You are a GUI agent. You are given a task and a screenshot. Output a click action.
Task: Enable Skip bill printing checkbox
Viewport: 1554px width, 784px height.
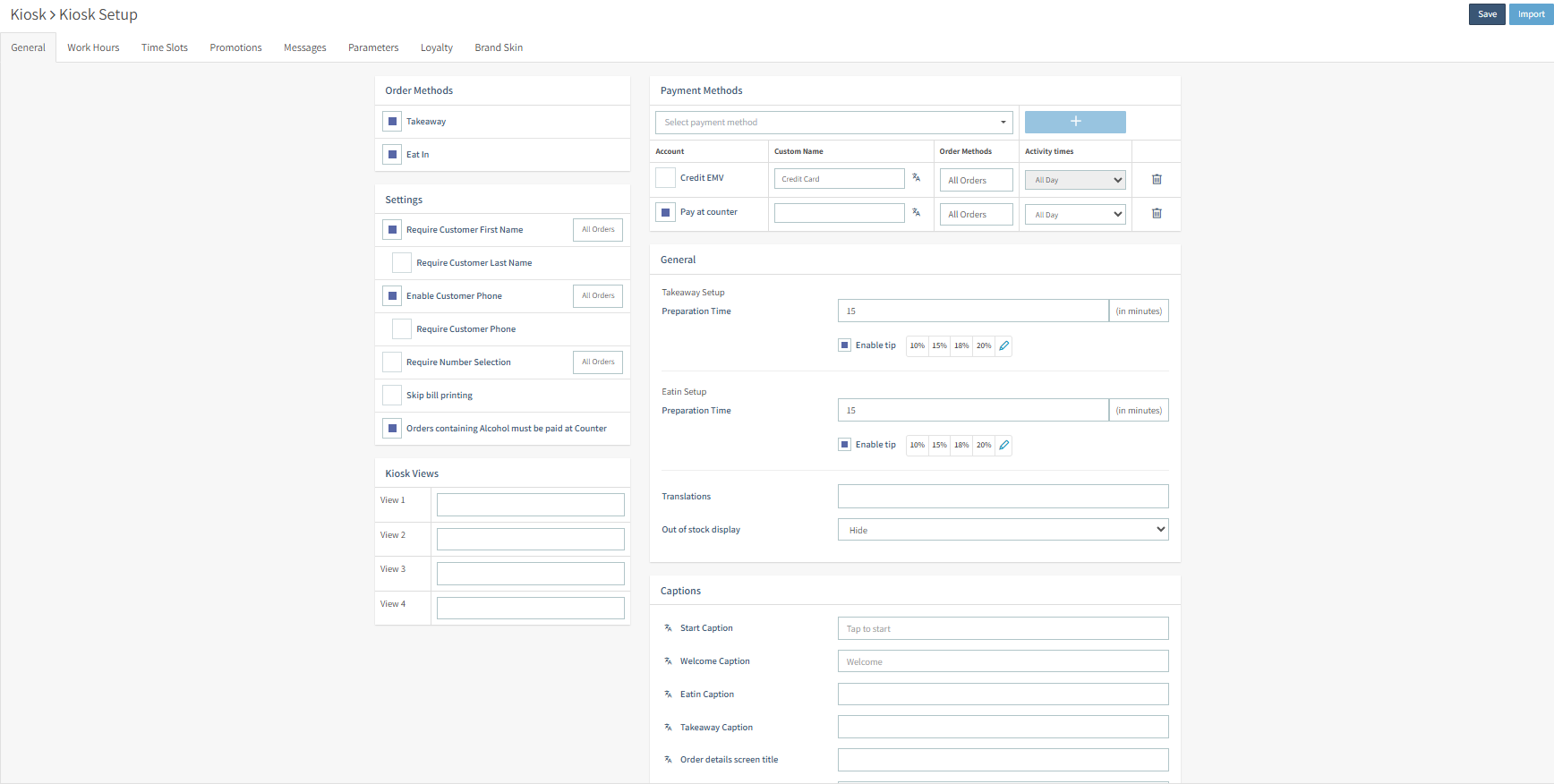tap(392, 396)
